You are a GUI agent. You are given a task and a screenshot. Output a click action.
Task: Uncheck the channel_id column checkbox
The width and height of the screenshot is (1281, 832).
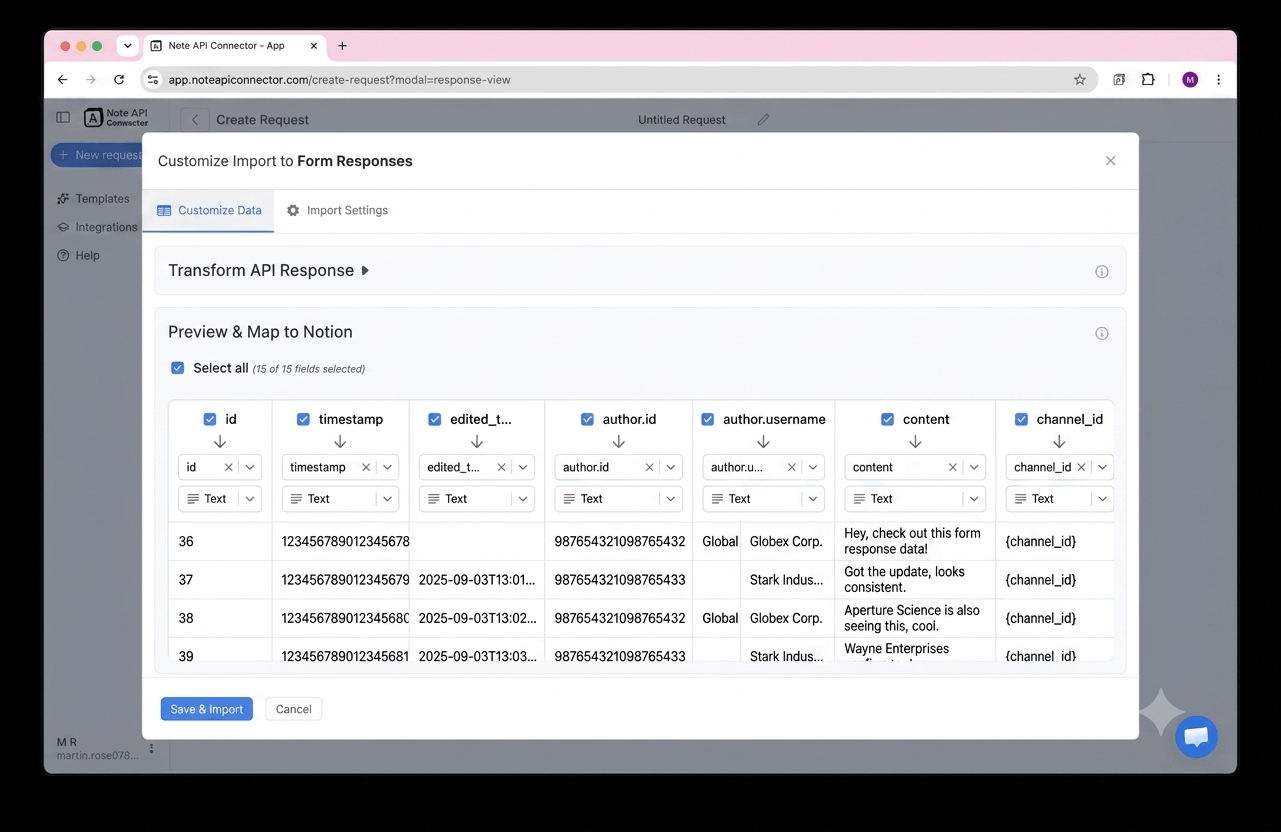click(1021, 419)
